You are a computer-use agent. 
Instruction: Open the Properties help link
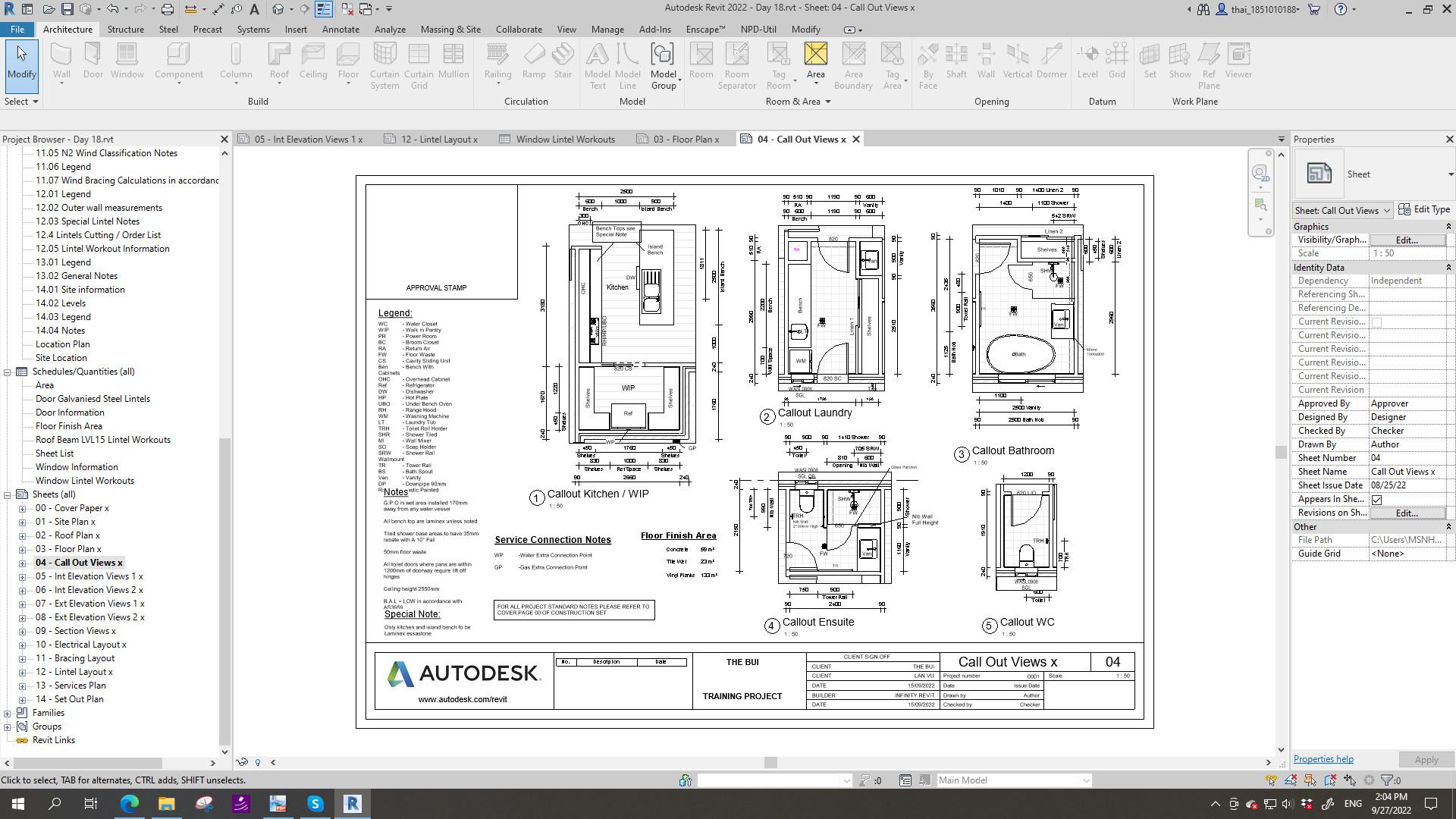click(x=1323, y=760)
